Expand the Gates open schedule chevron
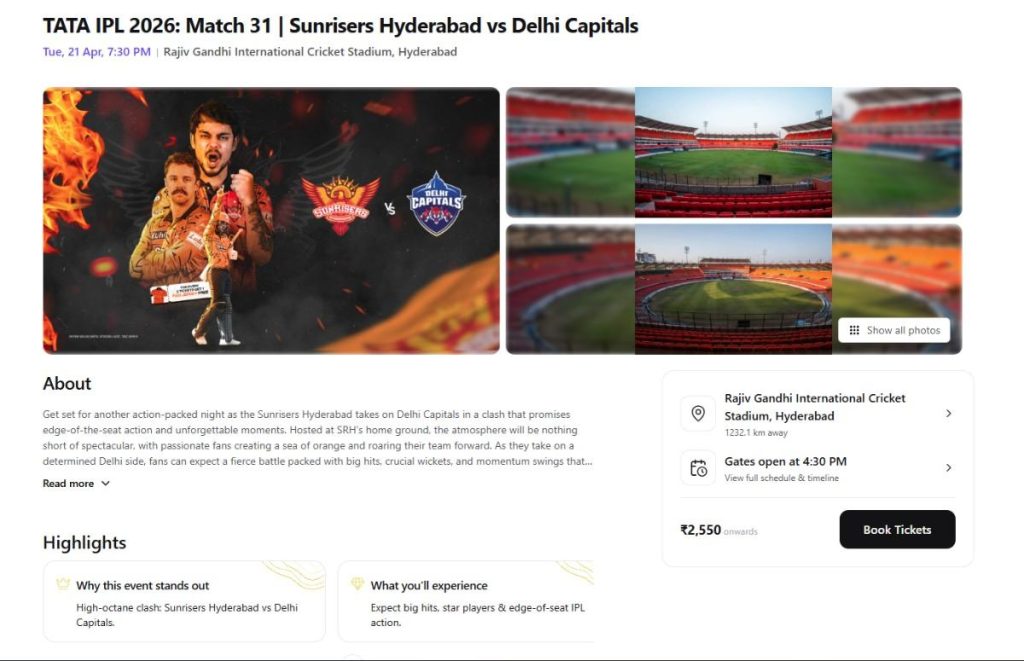1024x661 pixels. pos(949,467)
